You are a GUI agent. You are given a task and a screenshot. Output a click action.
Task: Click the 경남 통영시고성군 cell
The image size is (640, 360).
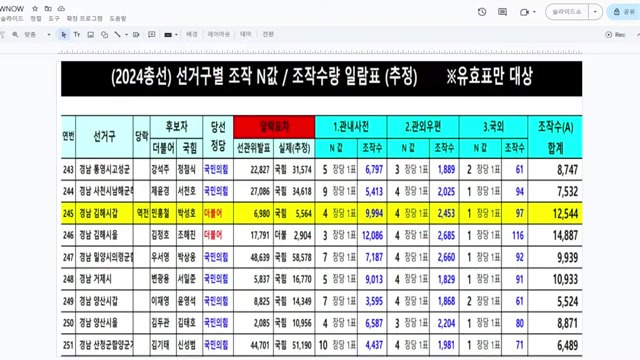pyautogui.click(x=104, y=169)
